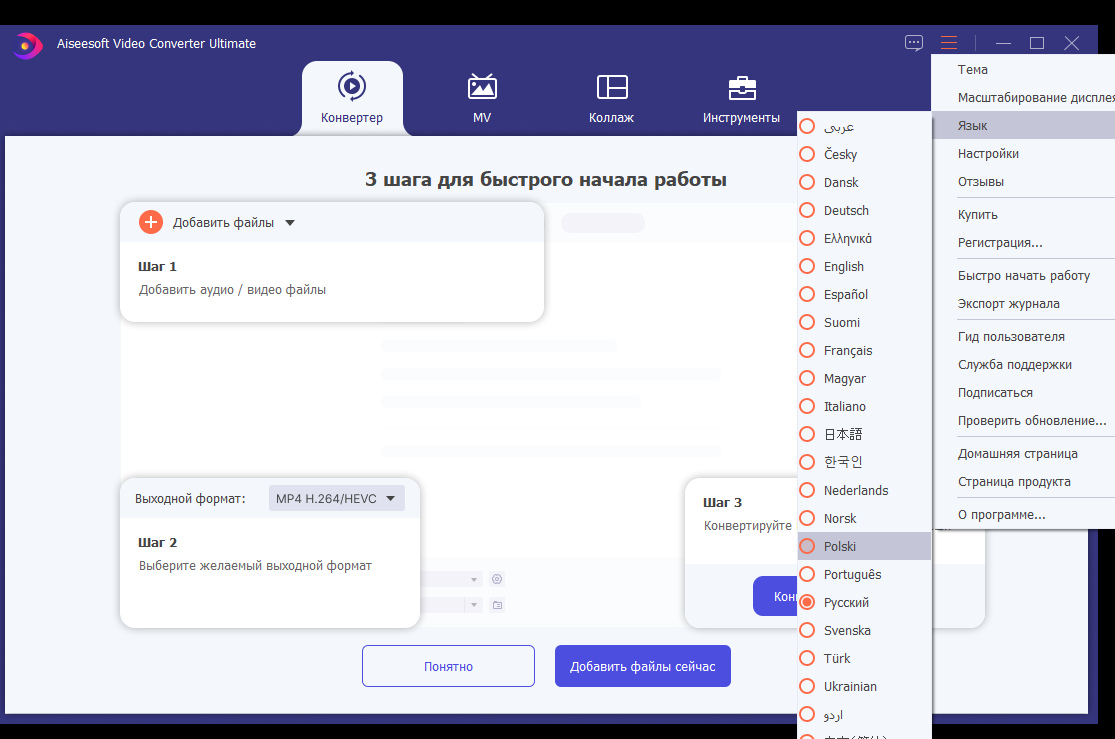Viewport: 1115px width, 739px height.
Task: Select Español language
Action: pos(864,294)
